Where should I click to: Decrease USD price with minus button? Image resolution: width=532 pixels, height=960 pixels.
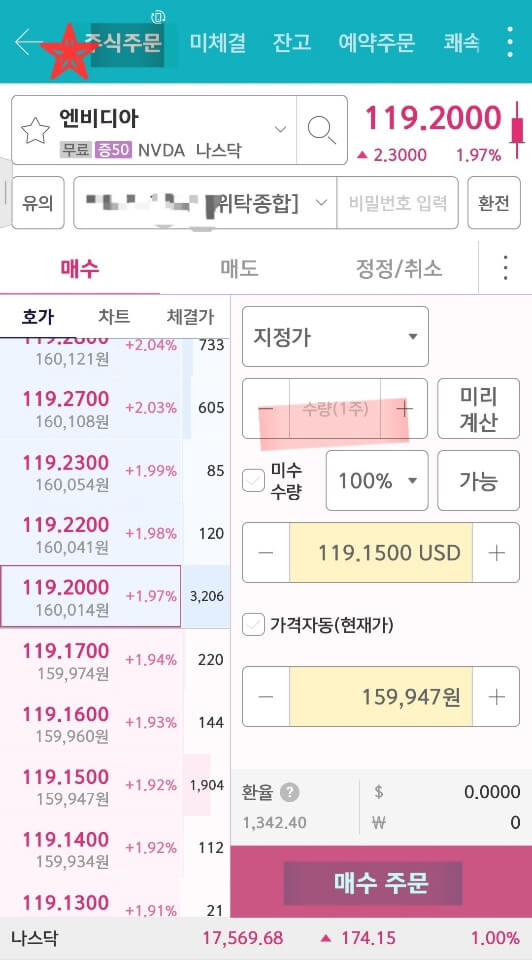coord(266,553)
